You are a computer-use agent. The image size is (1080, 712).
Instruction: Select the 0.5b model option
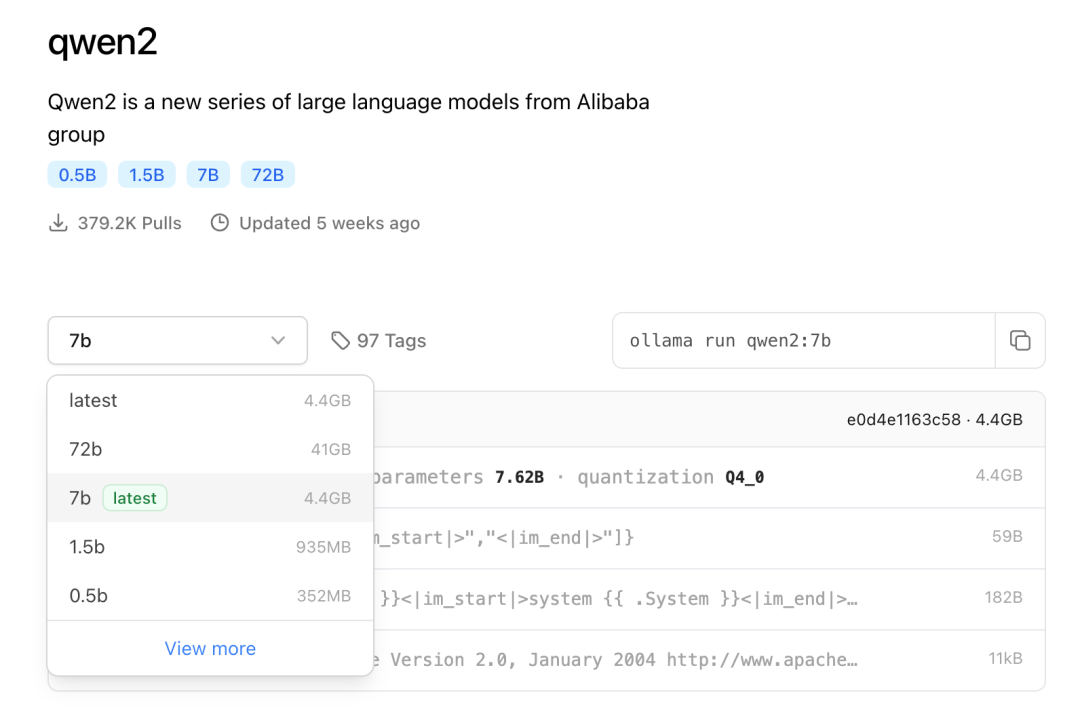tap(211, 596)
